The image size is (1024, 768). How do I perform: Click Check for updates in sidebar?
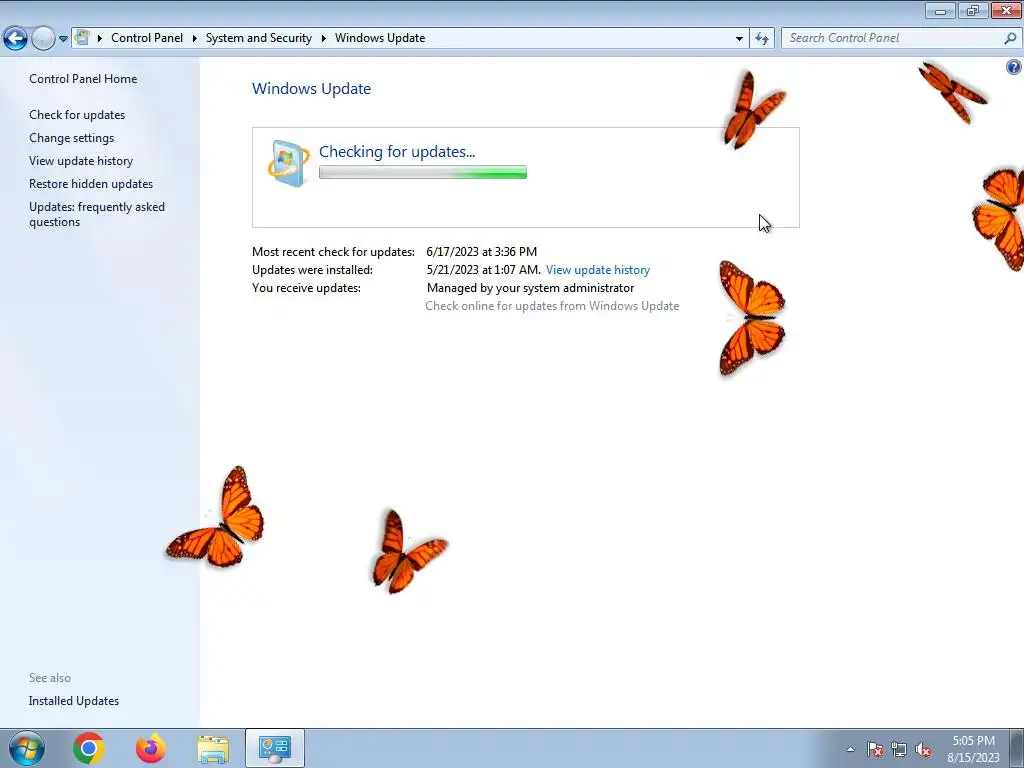[77, 115]
